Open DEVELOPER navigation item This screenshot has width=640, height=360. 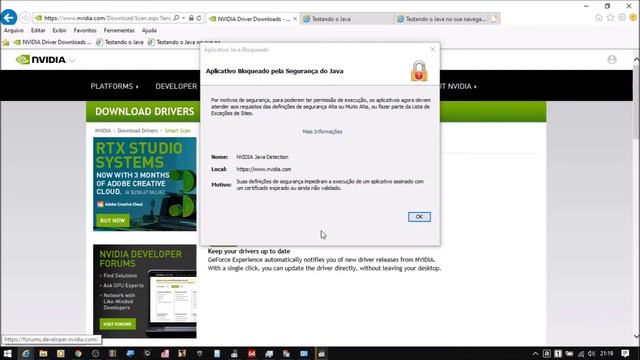click(176, 86)
